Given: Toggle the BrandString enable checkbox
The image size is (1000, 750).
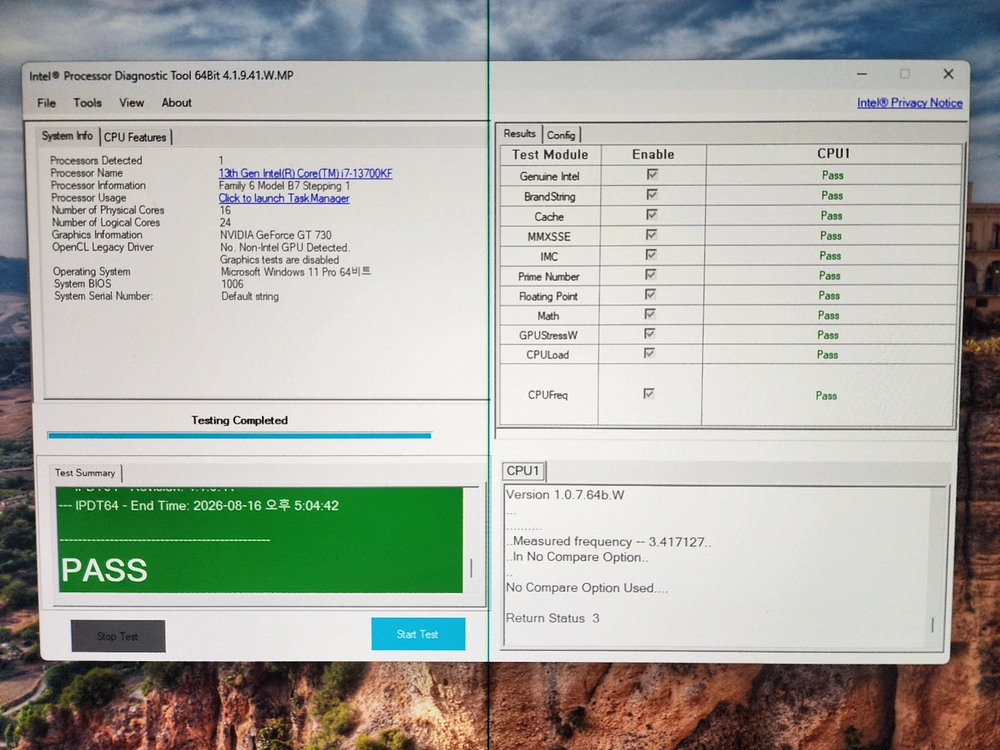Looking at the screenshot, I should [652, 195].
